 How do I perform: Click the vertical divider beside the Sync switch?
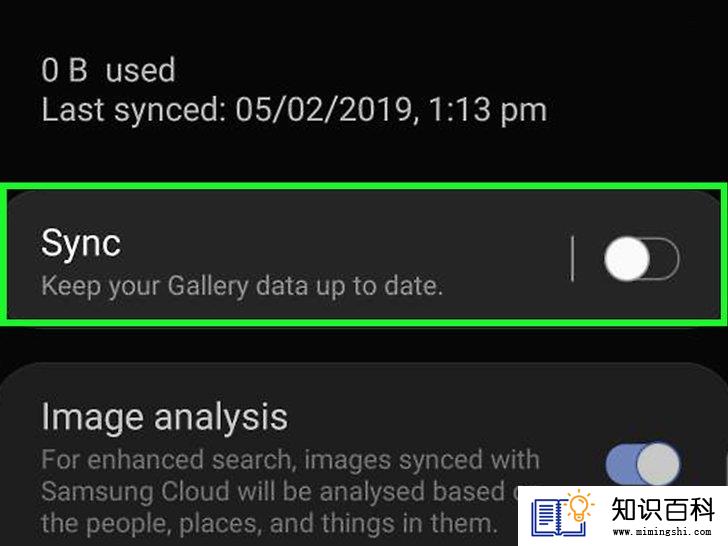572,259
